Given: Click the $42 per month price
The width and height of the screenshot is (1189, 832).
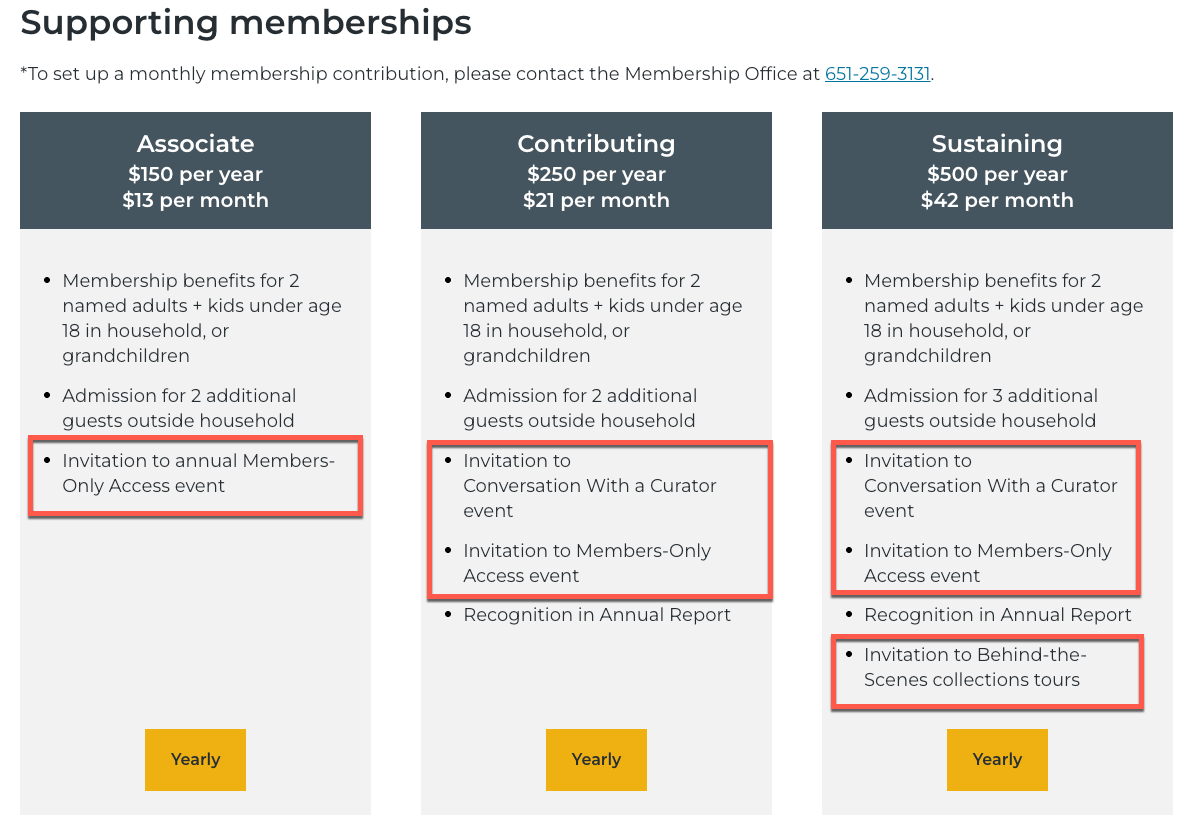Looking at the screenshot, I should coord(997,200).
